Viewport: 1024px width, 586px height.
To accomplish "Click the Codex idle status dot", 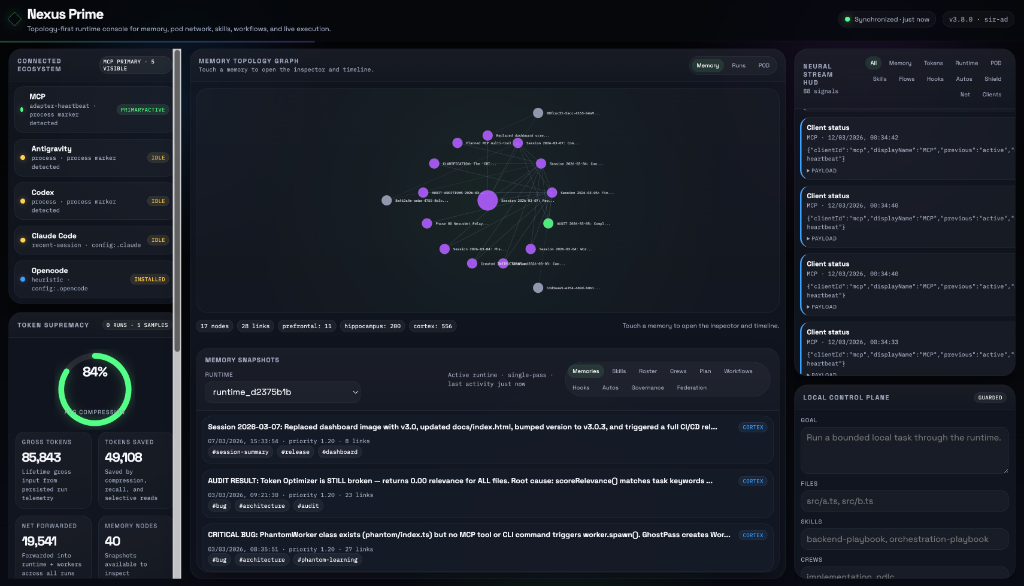I will (23, 201).
